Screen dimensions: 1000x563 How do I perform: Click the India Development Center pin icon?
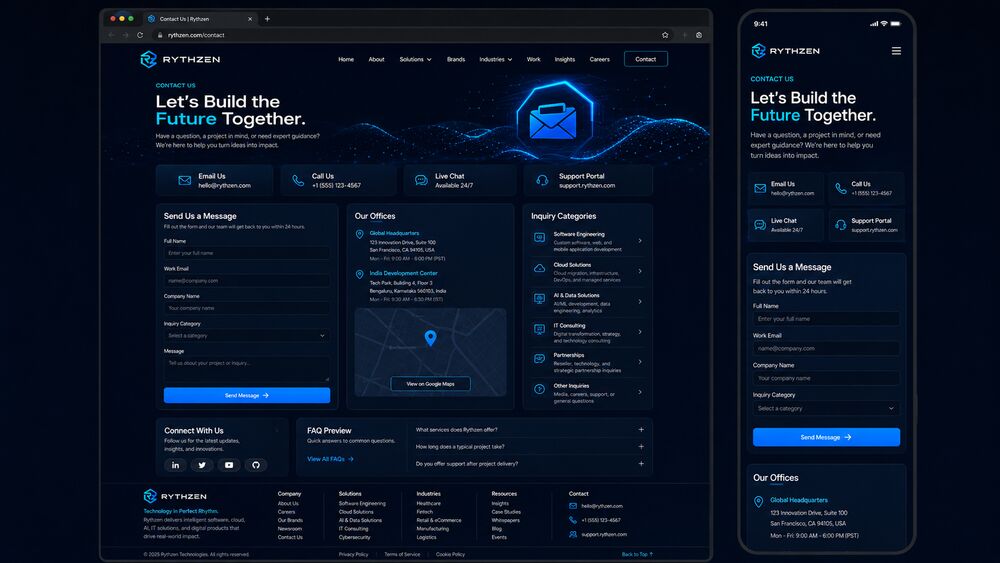click(x=360, y=274)
